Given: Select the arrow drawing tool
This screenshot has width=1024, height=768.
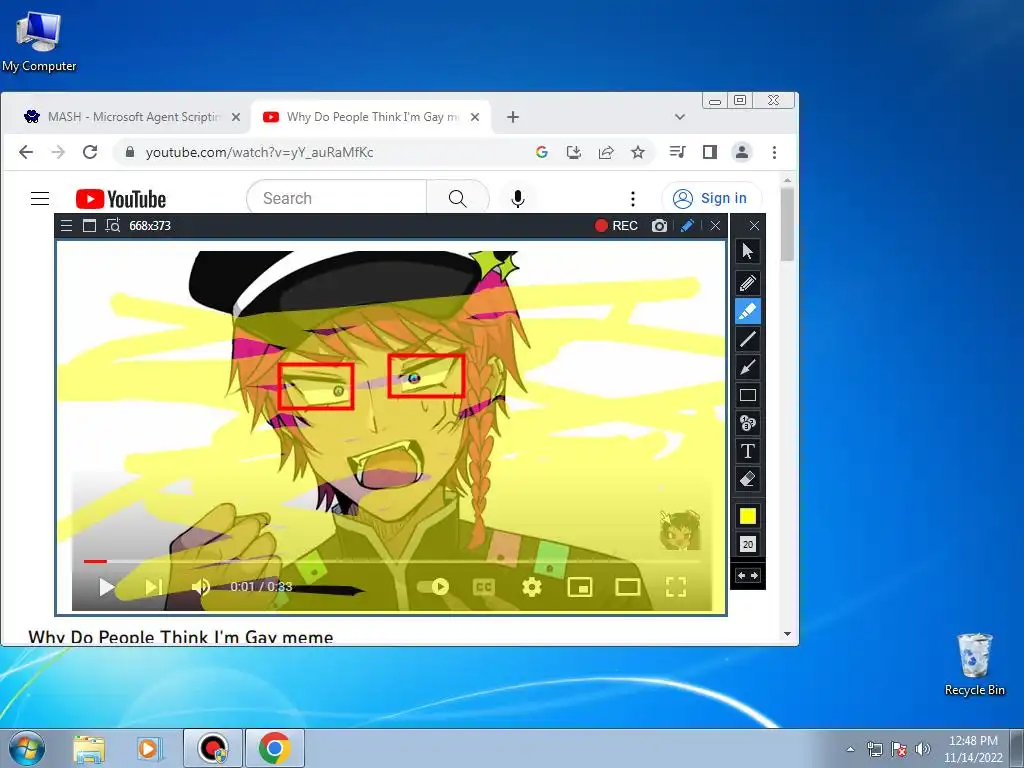Looking at the screenshot, I should 748,367.
